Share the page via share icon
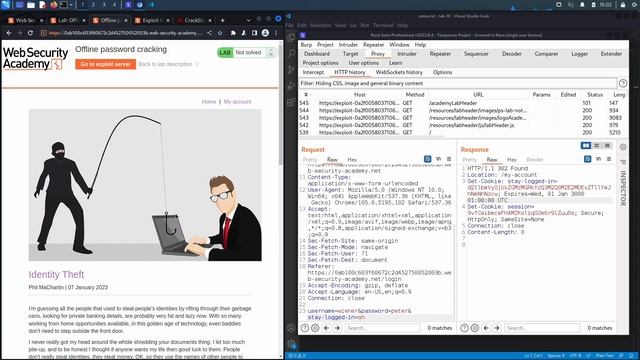 tap(209, 33)
